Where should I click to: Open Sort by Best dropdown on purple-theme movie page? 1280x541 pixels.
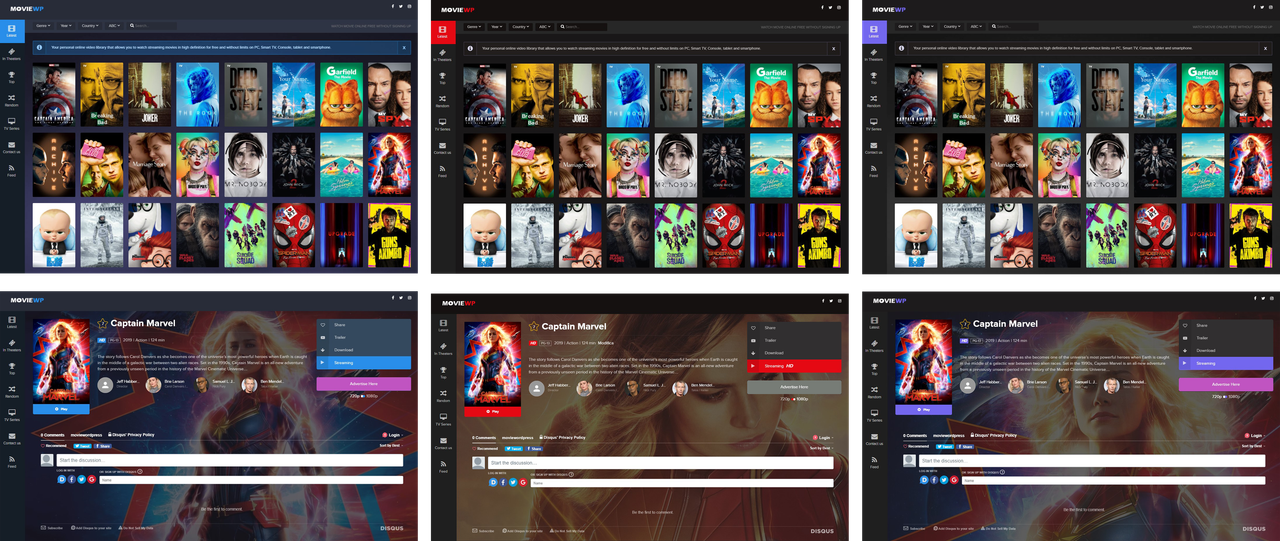point(1251,446)
